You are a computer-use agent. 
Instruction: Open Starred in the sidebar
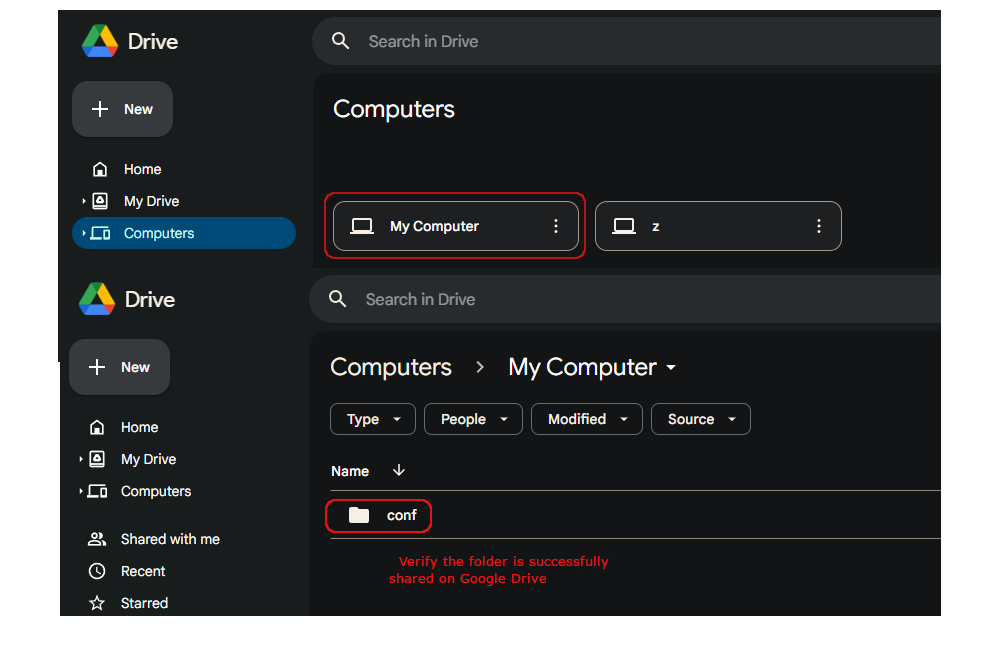tap(145, 603)
